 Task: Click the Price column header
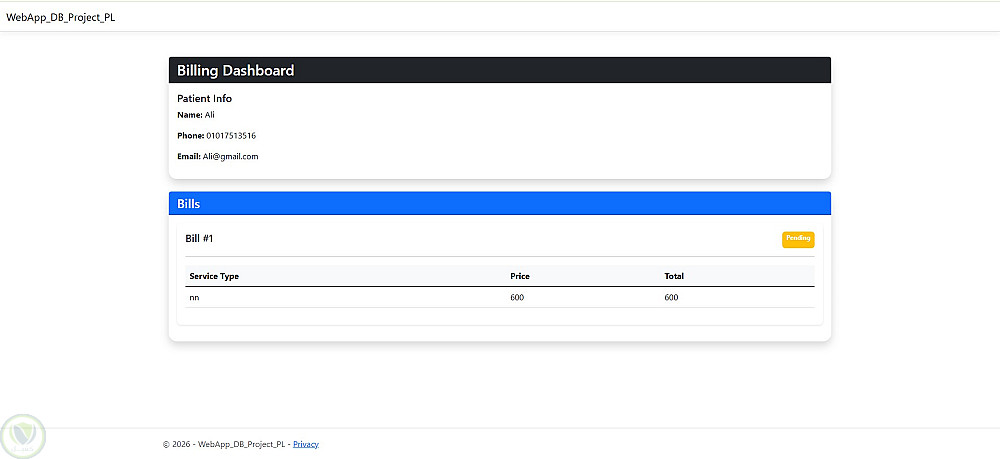pyautogui.click(x=520, y=276)
